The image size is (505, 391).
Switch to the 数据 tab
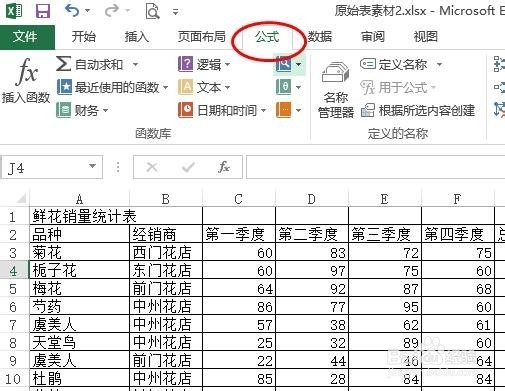click(320, 36)
